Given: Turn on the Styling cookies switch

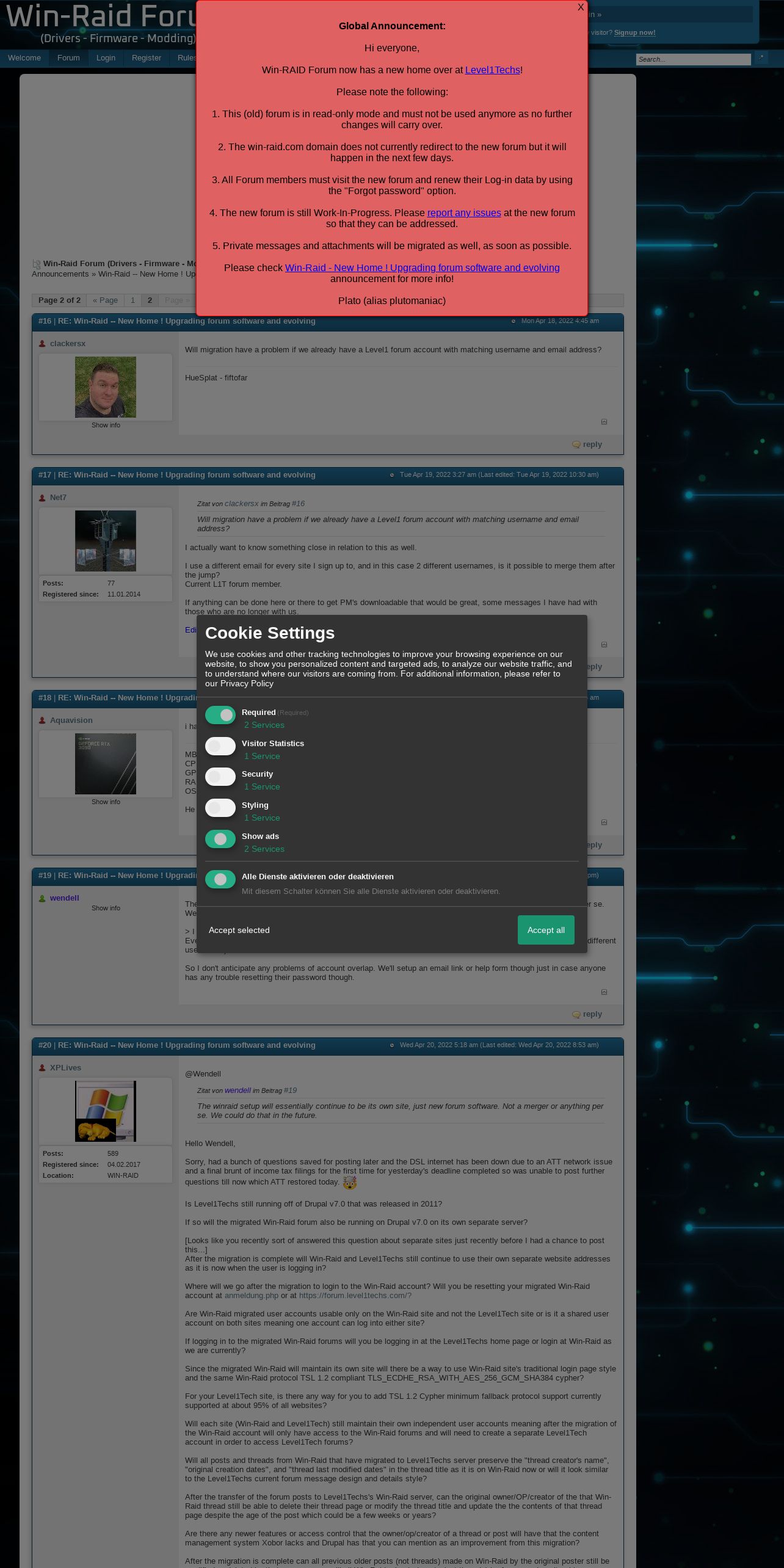Looking at the screenshot, I should click(220, 808).
